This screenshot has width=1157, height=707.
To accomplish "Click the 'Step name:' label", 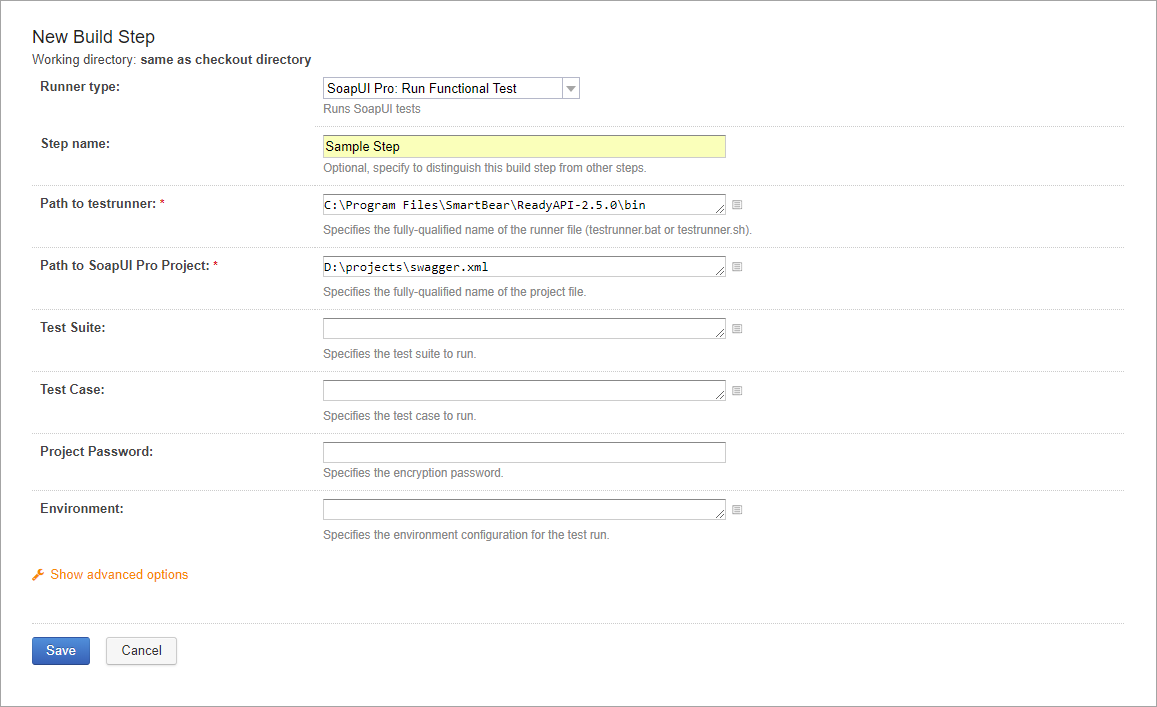I will 75,143.
